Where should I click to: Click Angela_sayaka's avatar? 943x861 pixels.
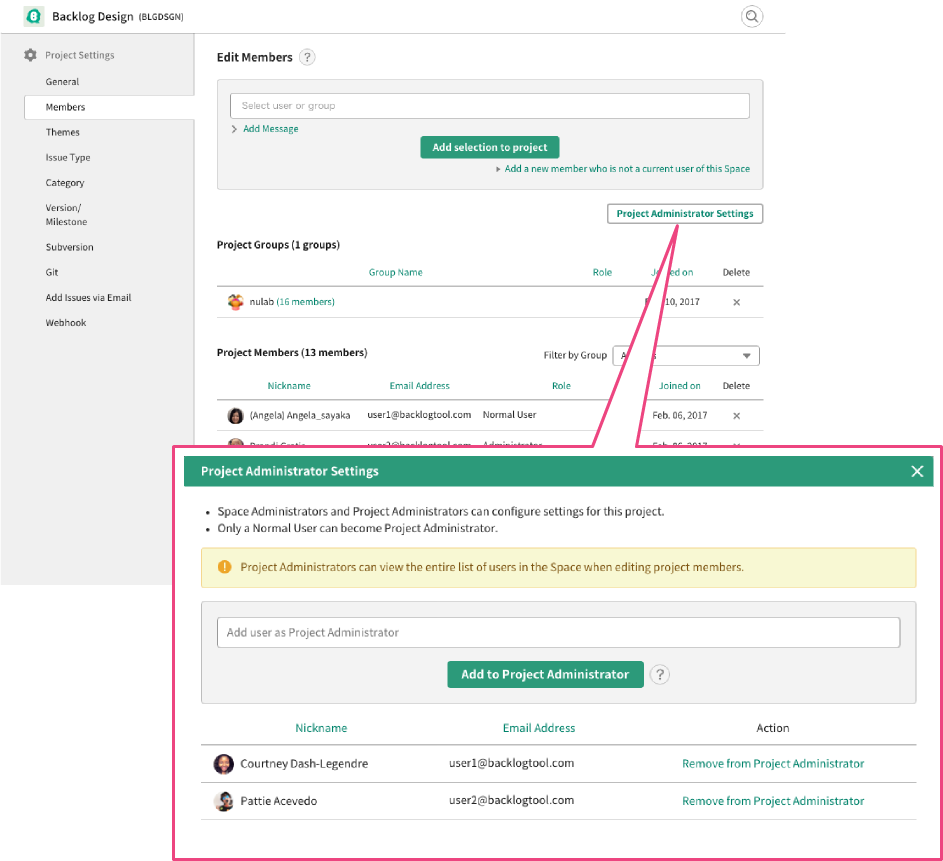click(x=235, y=415)
